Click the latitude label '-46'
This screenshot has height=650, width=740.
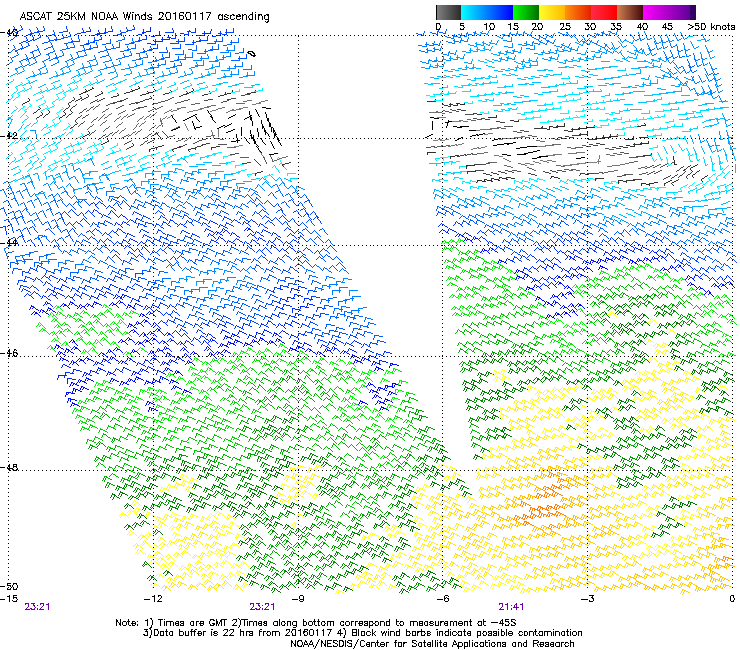point(9,354)
